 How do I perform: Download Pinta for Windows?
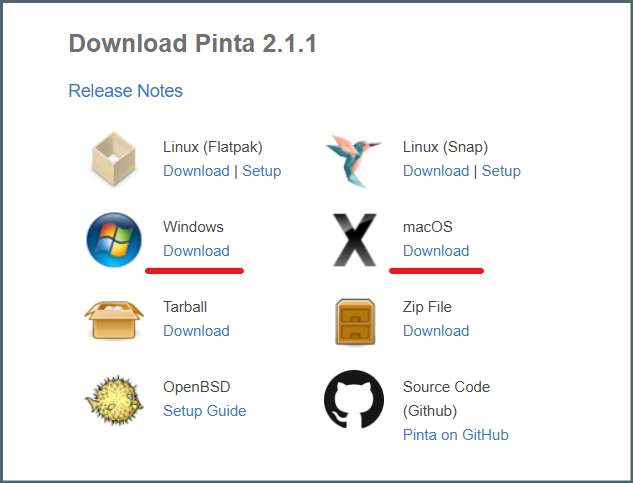(196, 251)
